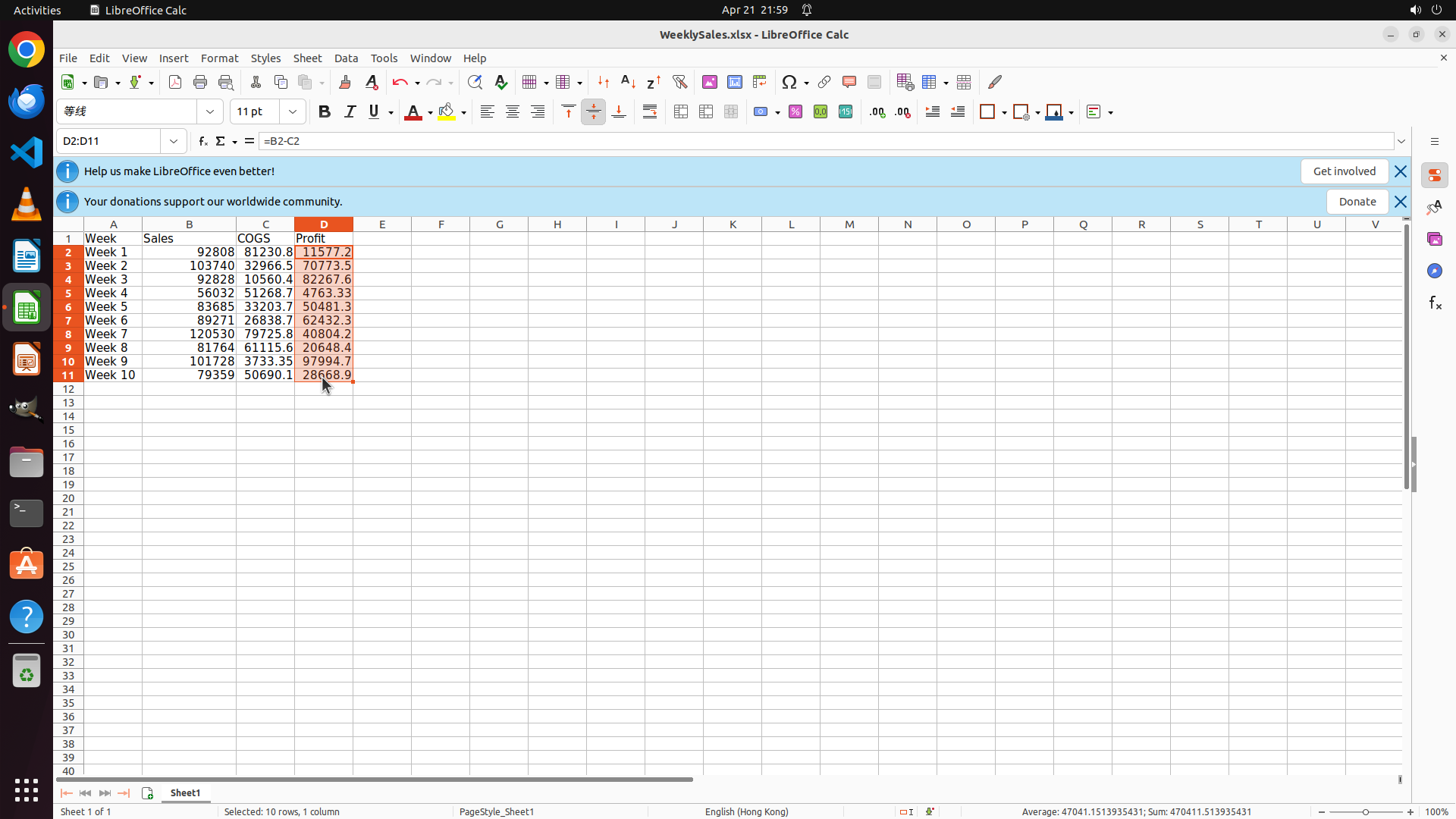Viewport: 1456px width, 819px height.
Task: Toggle Italic formatting
Action: 350,112
